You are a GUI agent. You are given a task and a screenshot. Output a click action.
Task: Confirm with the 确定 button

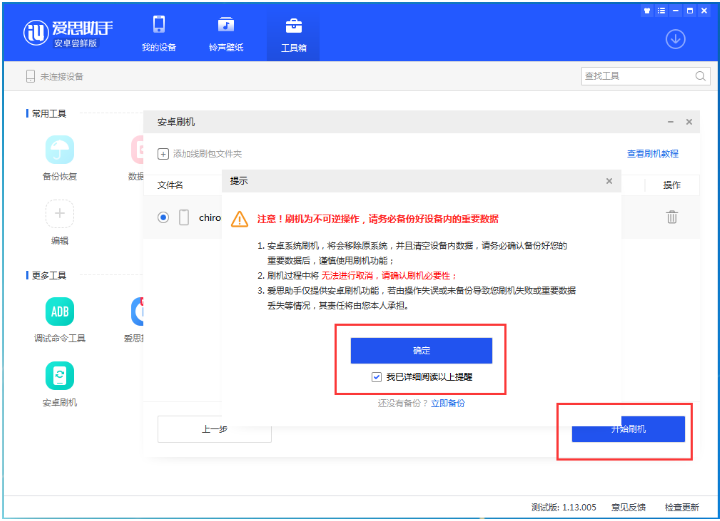421,351
